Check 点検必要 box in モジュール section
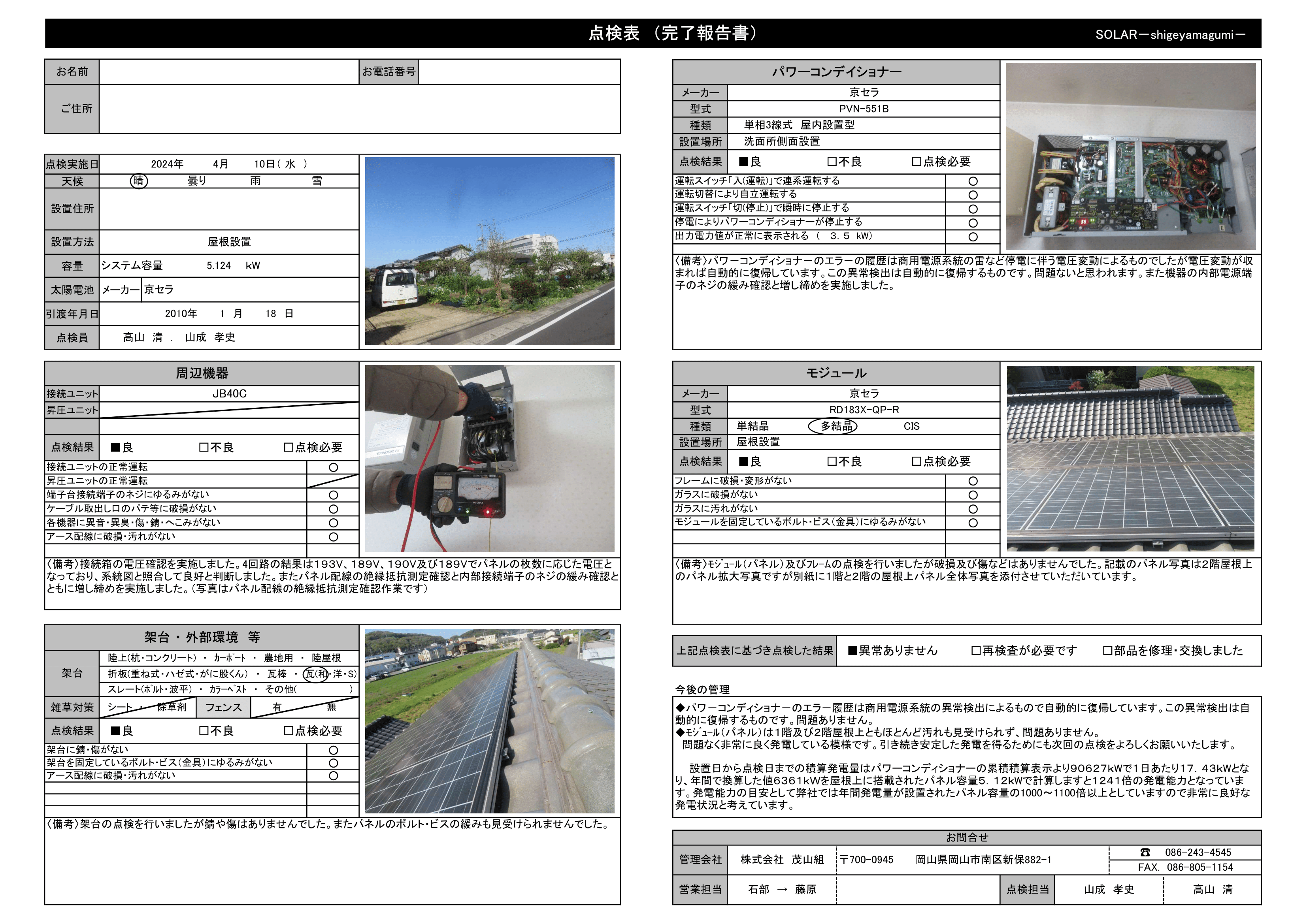This screenshot has width=1307, height=924. tap(917, 461)
